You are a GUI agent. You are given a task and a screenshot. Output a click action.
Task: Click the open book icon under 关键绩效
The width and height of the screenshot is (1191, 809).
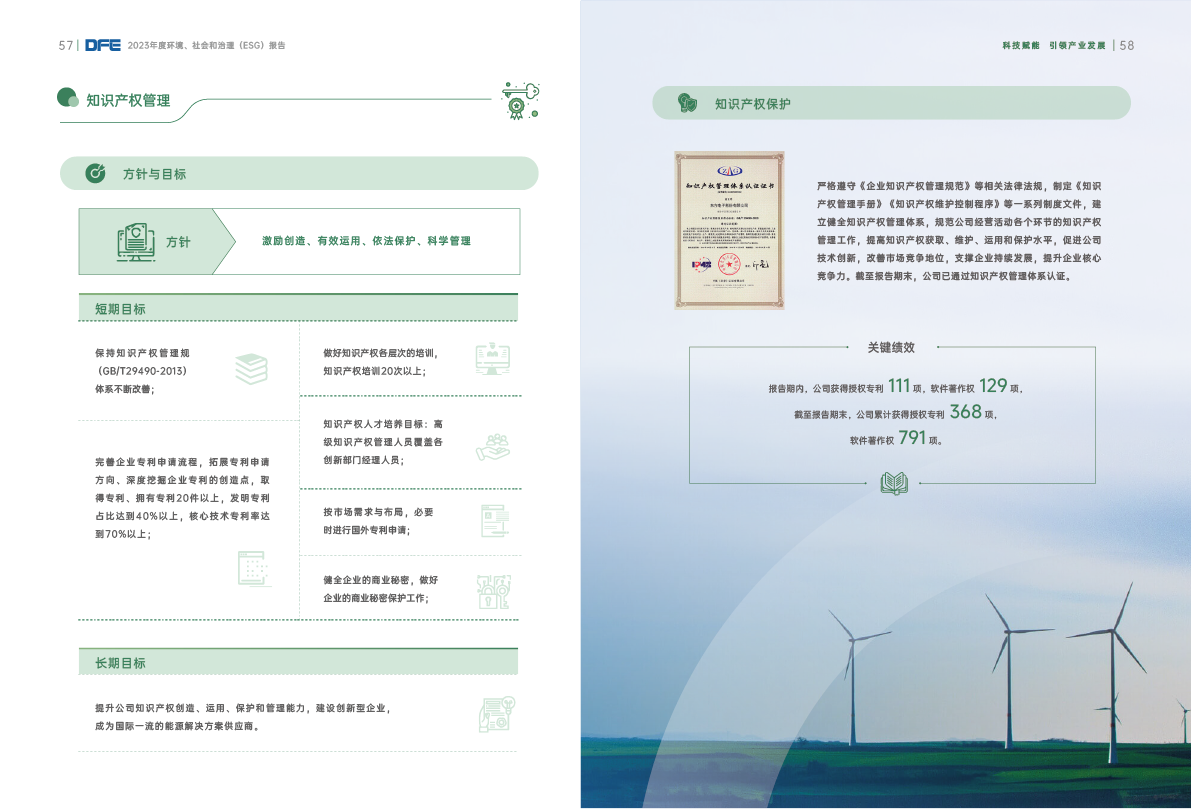(x=892, y=484)
